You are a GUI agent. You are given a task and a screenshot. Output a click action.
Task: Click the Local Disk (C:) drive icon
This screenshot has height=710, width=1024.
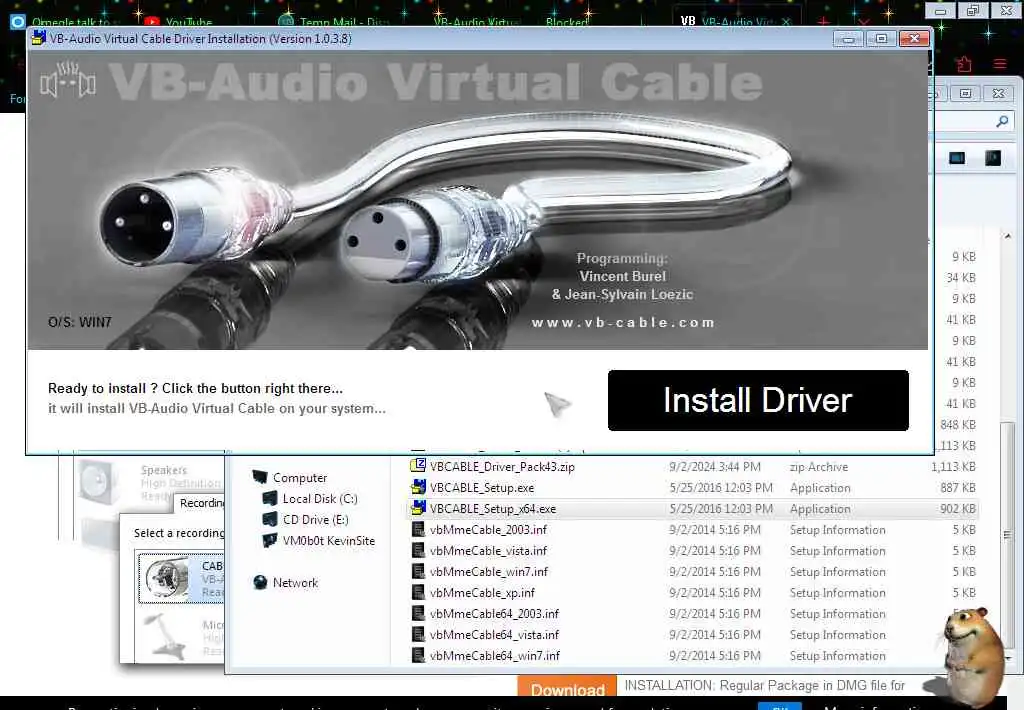click(270, 498)
